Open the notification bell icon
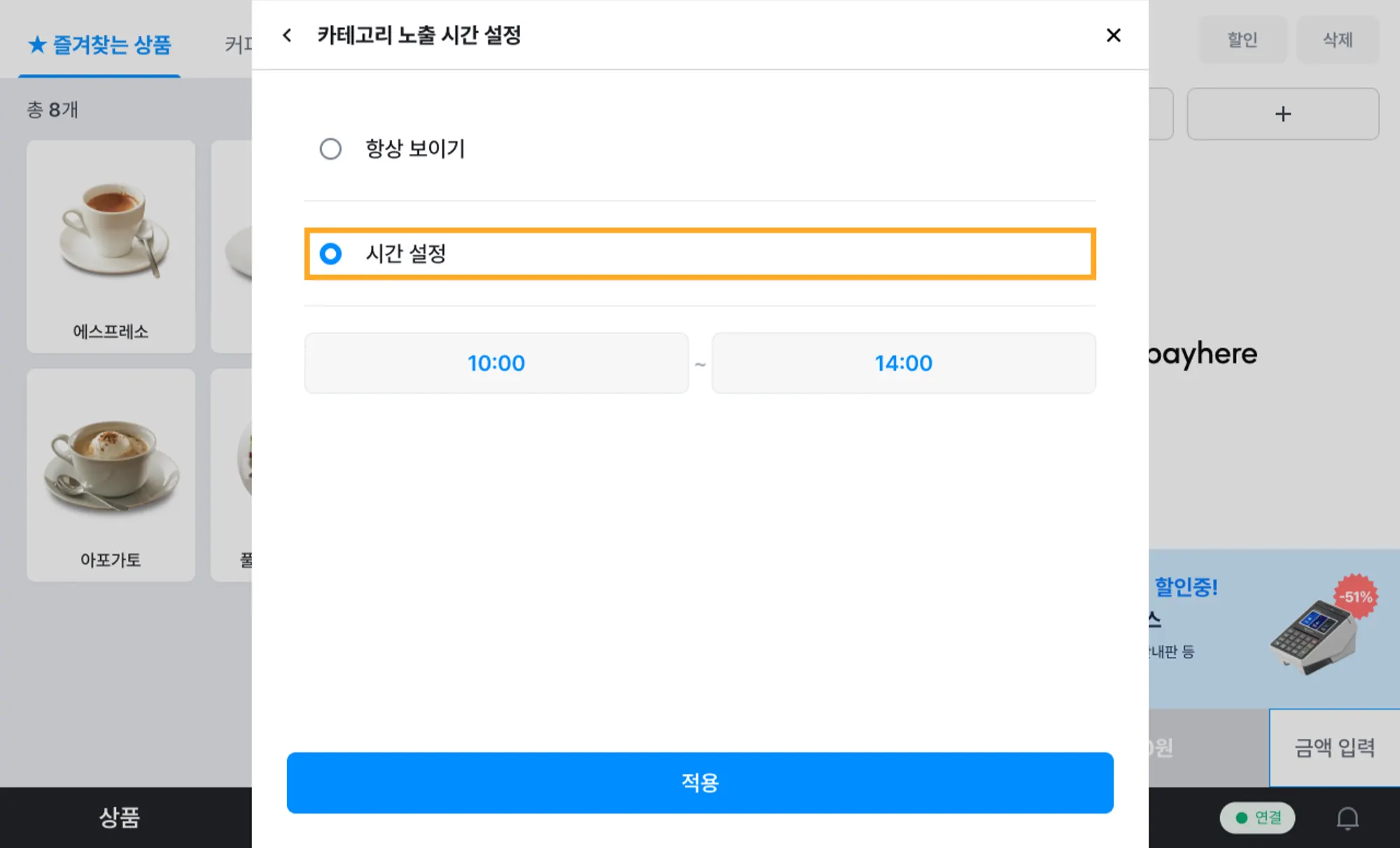 tap(1347, 818)
